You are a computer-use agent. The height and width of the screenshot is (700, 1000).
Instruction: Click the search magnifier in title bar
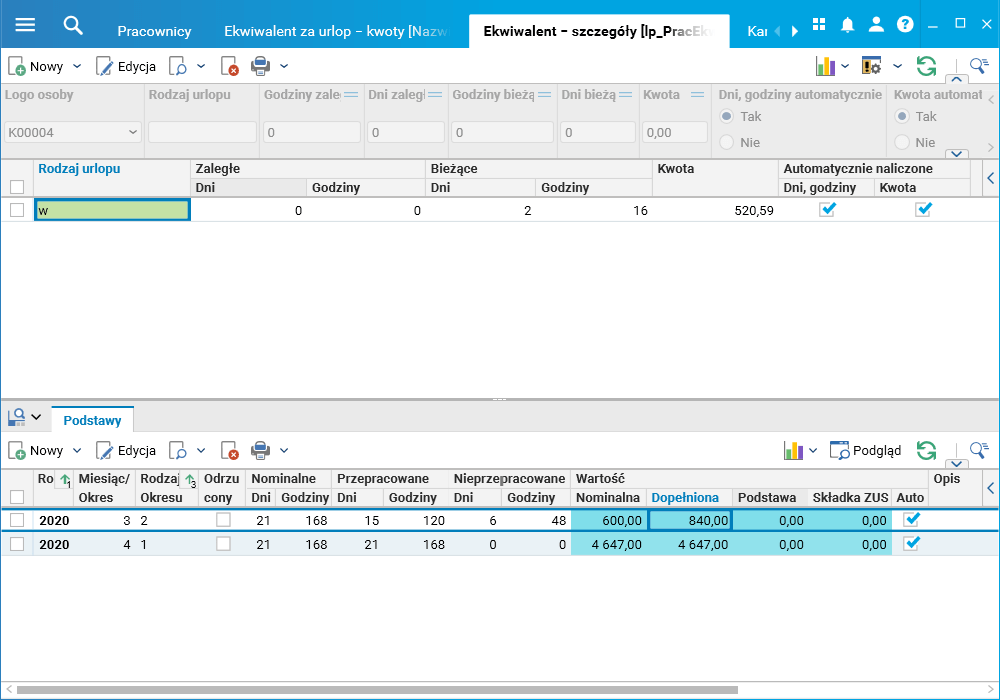(x=72, y=25)
